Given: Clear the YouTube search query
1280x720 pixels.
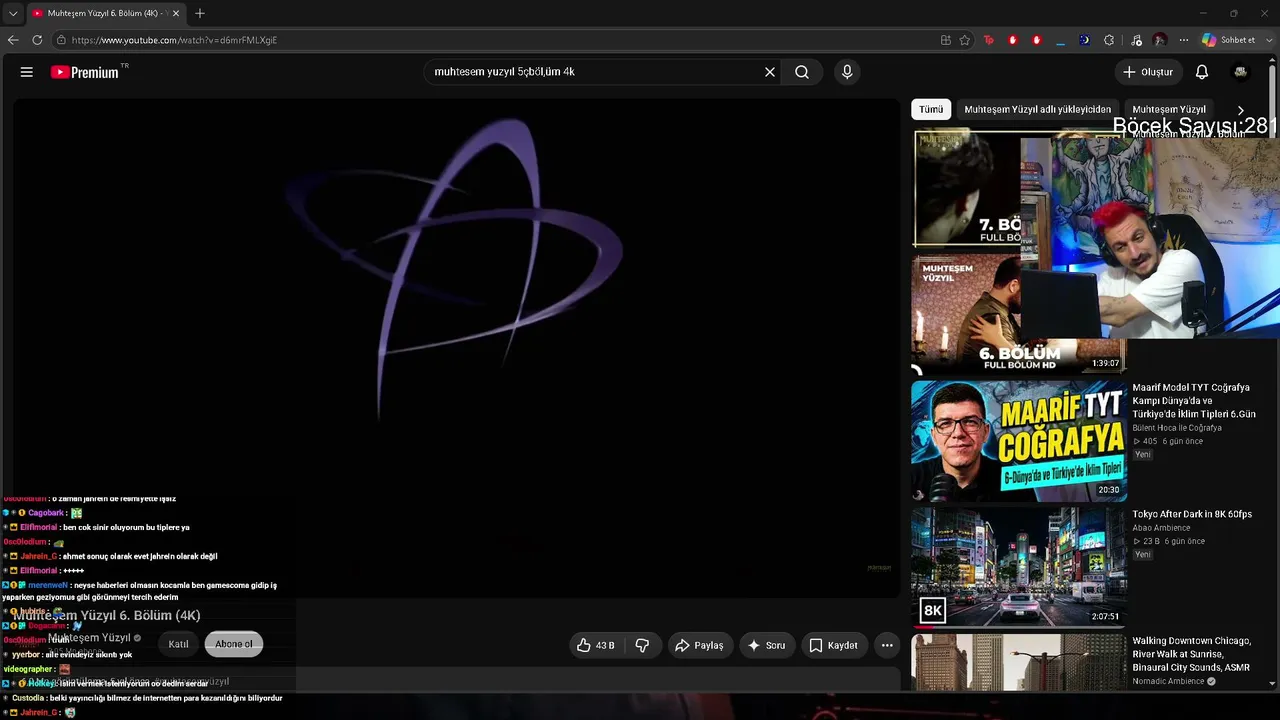Looking at the screenshot, I should (x=770, y=72).
